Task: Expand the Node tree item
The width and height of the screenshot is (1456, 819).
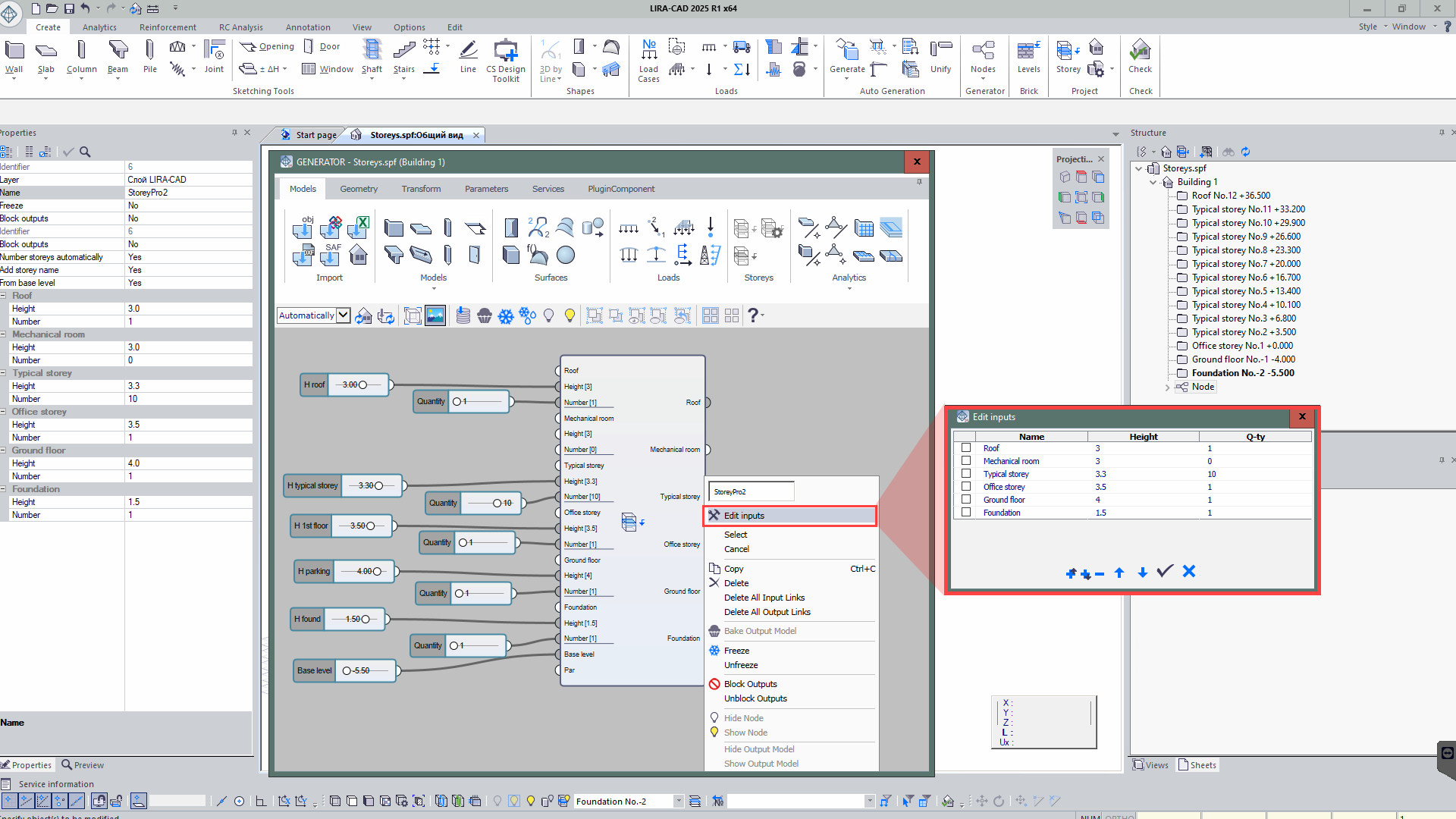Action: tap(1167, 387)
